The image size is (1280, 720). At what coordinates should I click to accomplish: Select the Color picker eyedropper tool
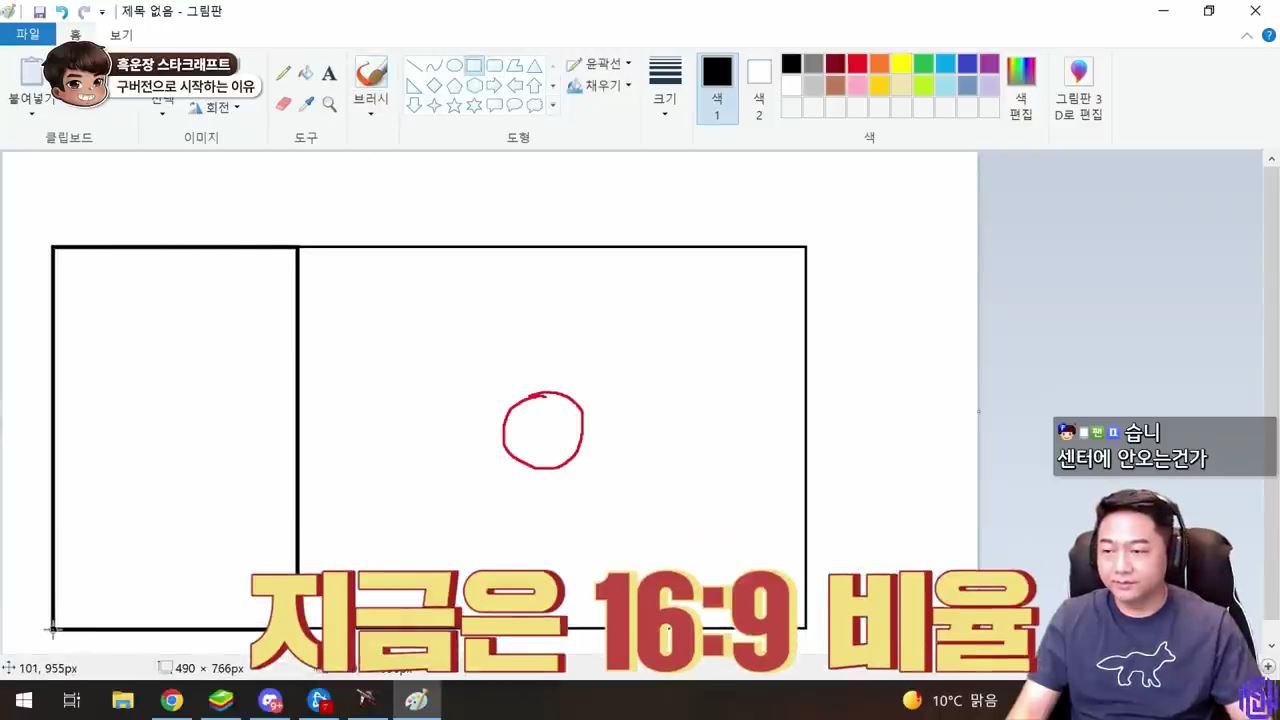(306, 103)
